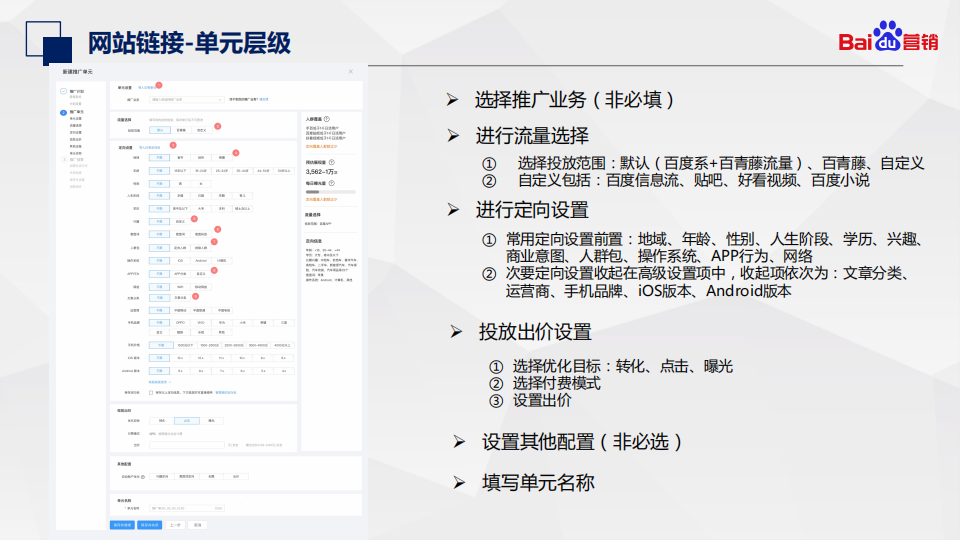Choose OPPO in the 手机品牌 row
960x540 pixels.
(181, 323)
